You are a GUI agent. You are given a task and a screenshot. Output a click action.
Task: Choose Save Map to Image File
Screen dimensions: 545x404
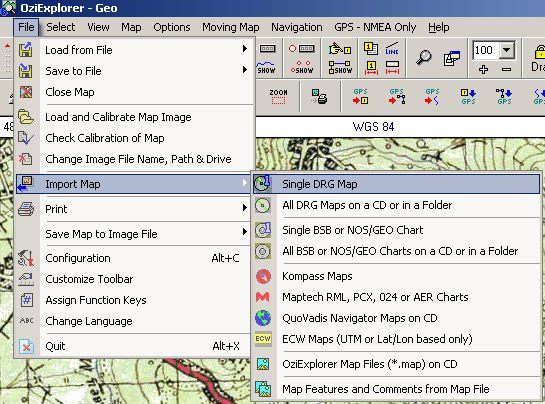coord(134,234)
